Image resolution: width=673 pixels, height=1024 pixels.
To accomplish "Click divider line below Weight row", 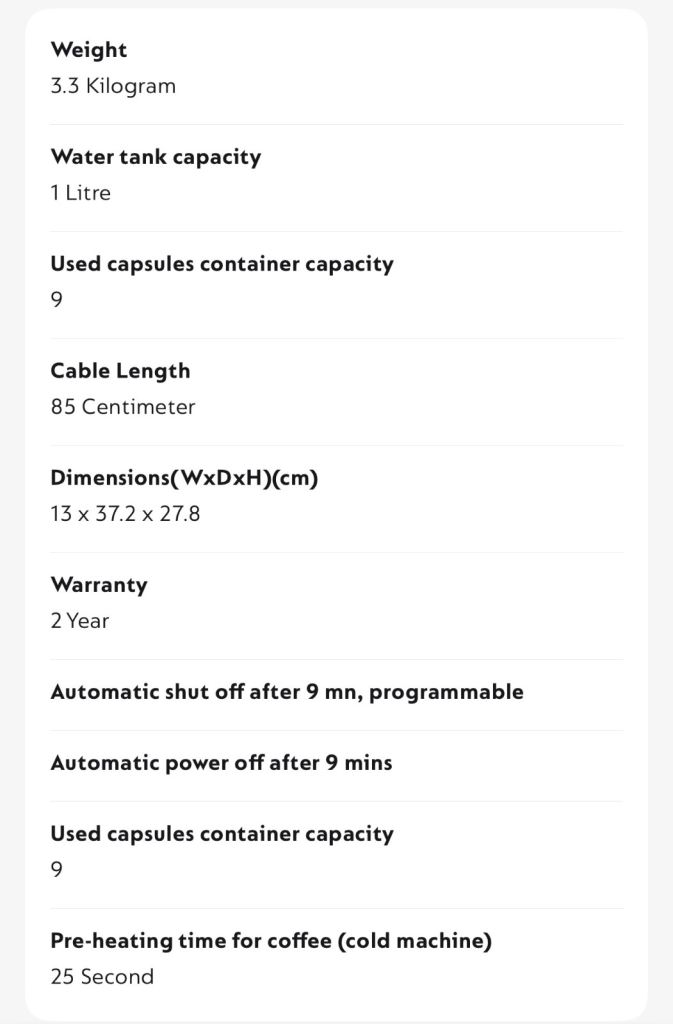I will pos(337,125).
